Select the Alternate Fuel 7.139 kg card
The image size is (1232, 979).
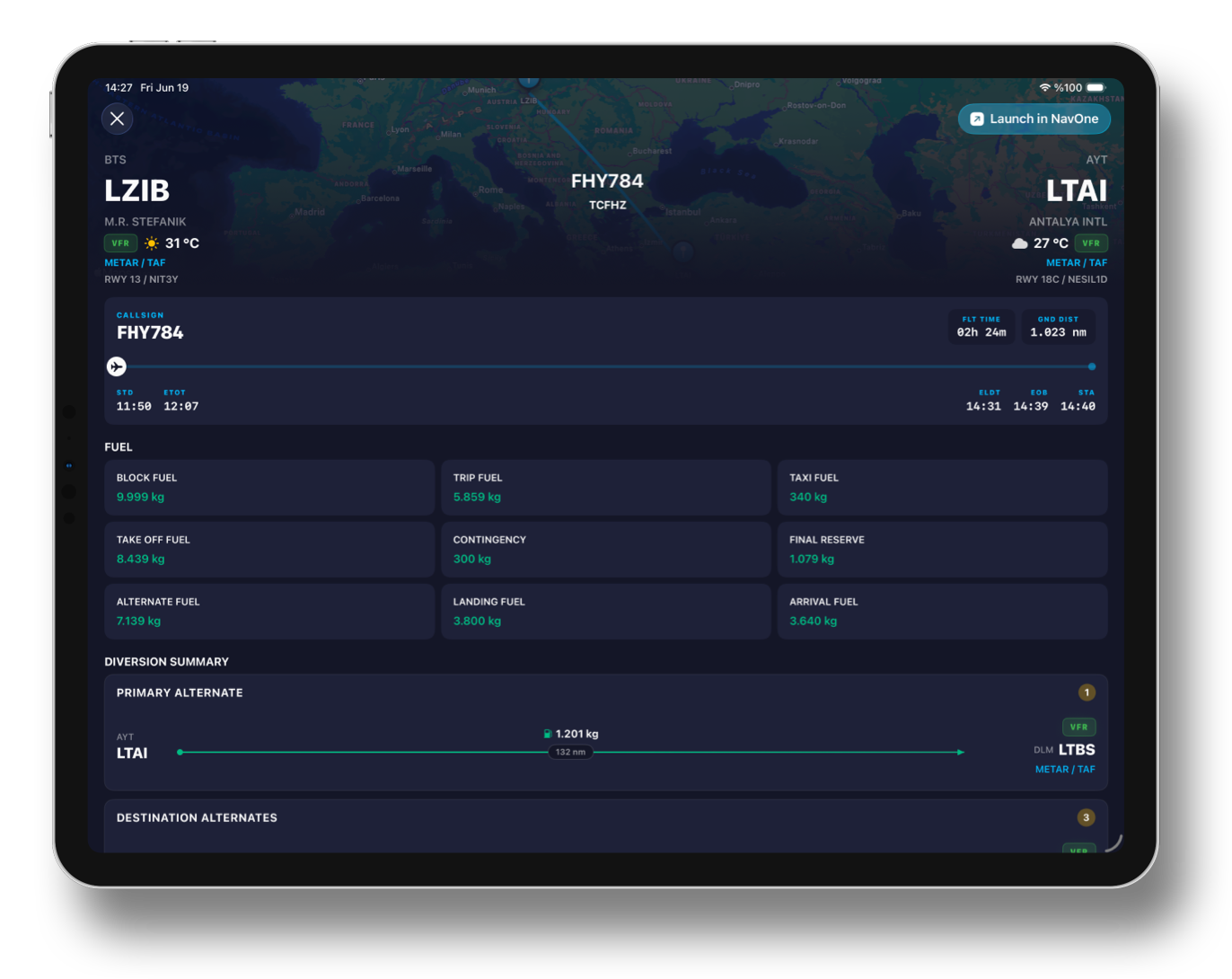click(x=269, y=612)
